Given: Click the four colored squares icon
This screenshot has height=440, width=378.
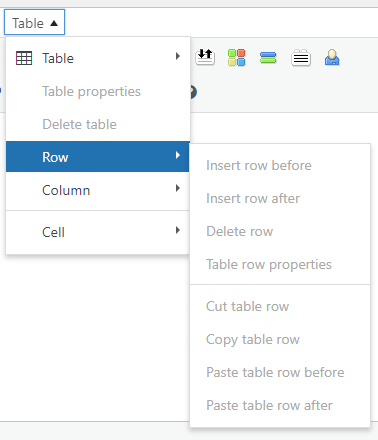Looking at the screenshot, I should pyautogui.click(x=237, y=58).
